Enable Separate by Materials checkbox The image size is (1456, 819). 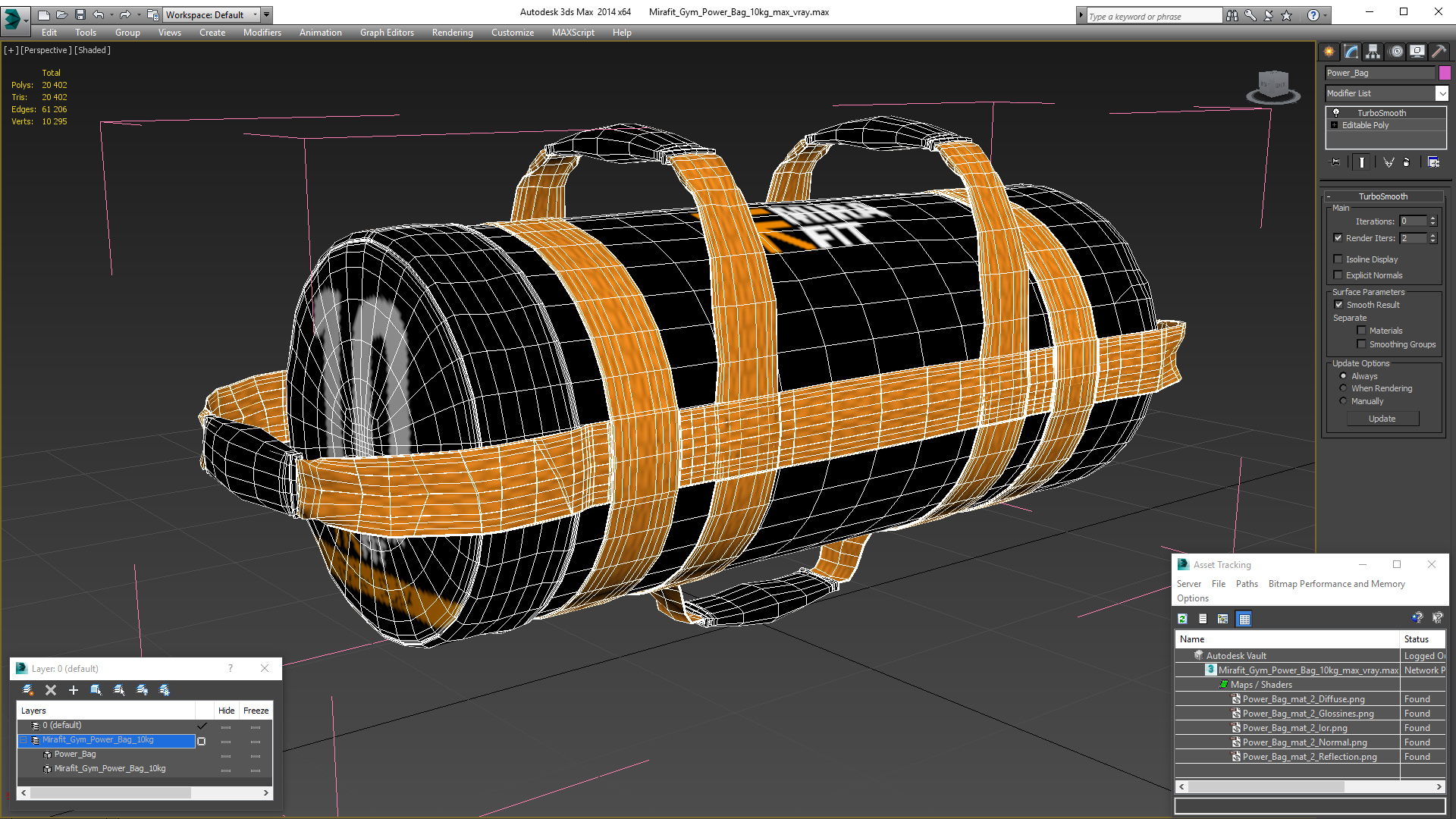(x=1361, y=331)
